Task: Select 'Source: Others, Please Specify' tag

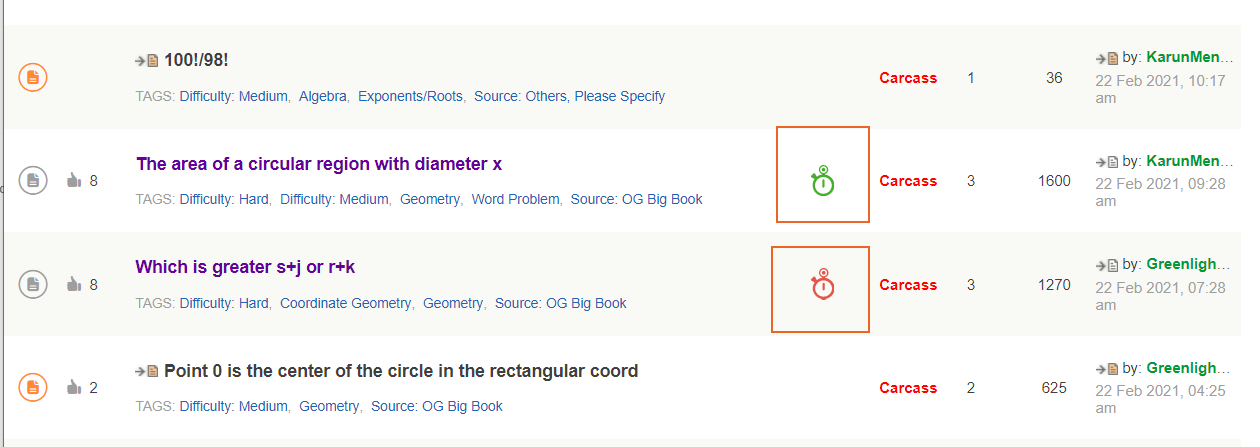Action: pos(569,97)
